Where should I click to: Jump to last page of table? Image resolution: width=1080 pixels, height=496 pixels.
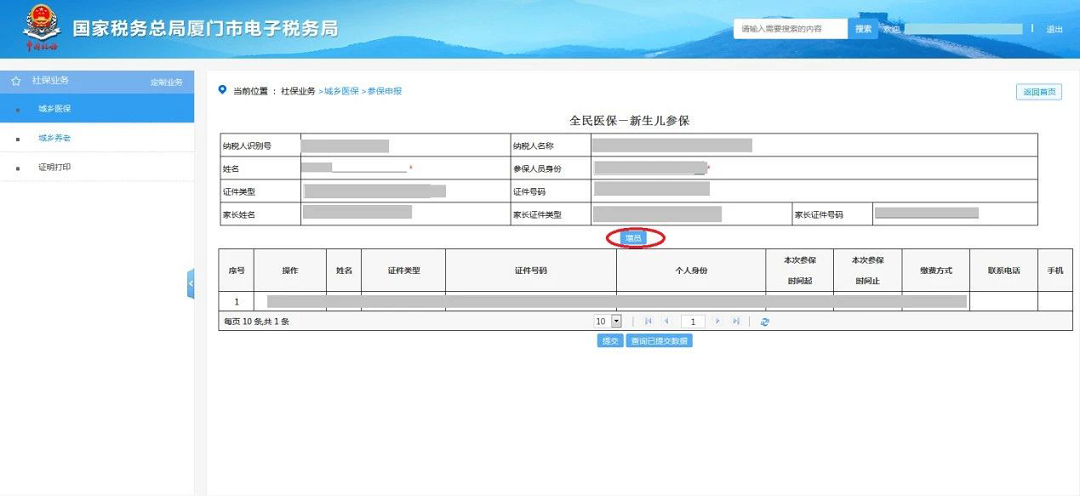[x=736, y=321]
